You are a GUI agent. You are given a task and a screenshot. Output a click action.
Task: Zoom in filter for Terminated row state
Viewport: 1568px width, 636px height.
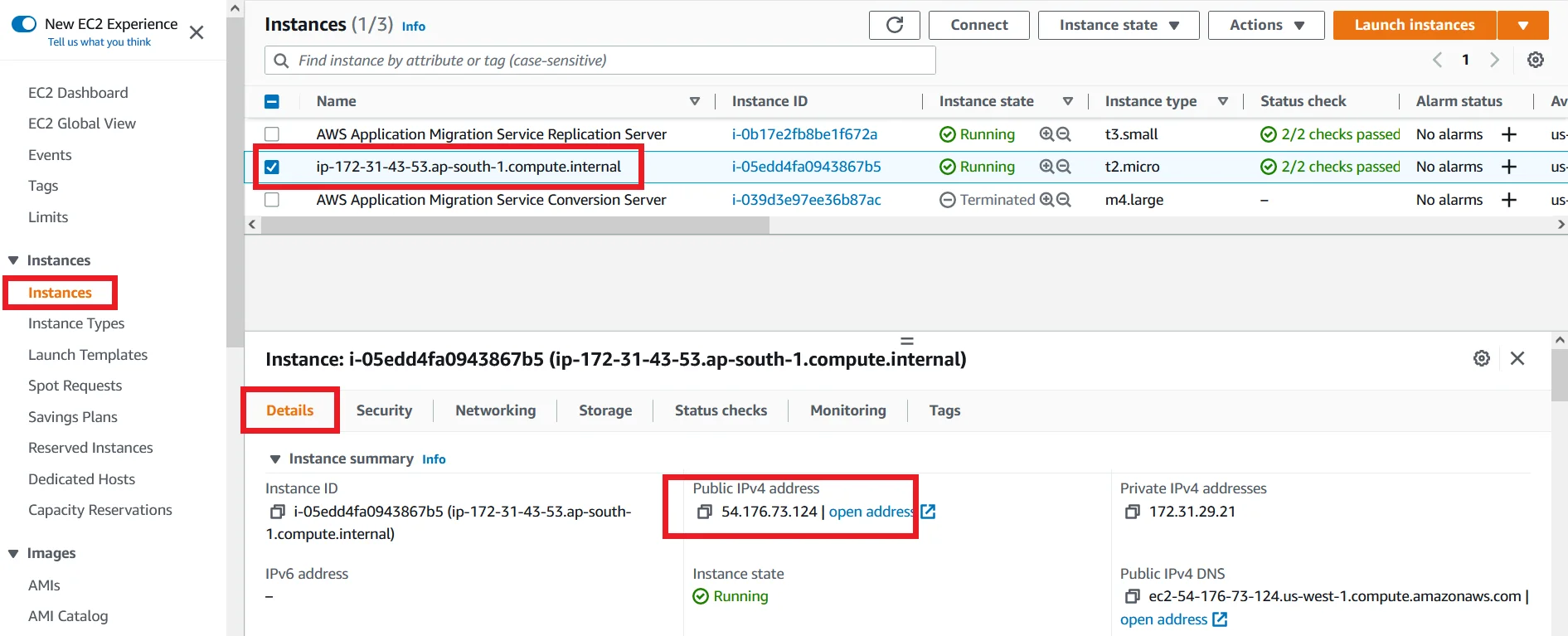pos(1046,200)
